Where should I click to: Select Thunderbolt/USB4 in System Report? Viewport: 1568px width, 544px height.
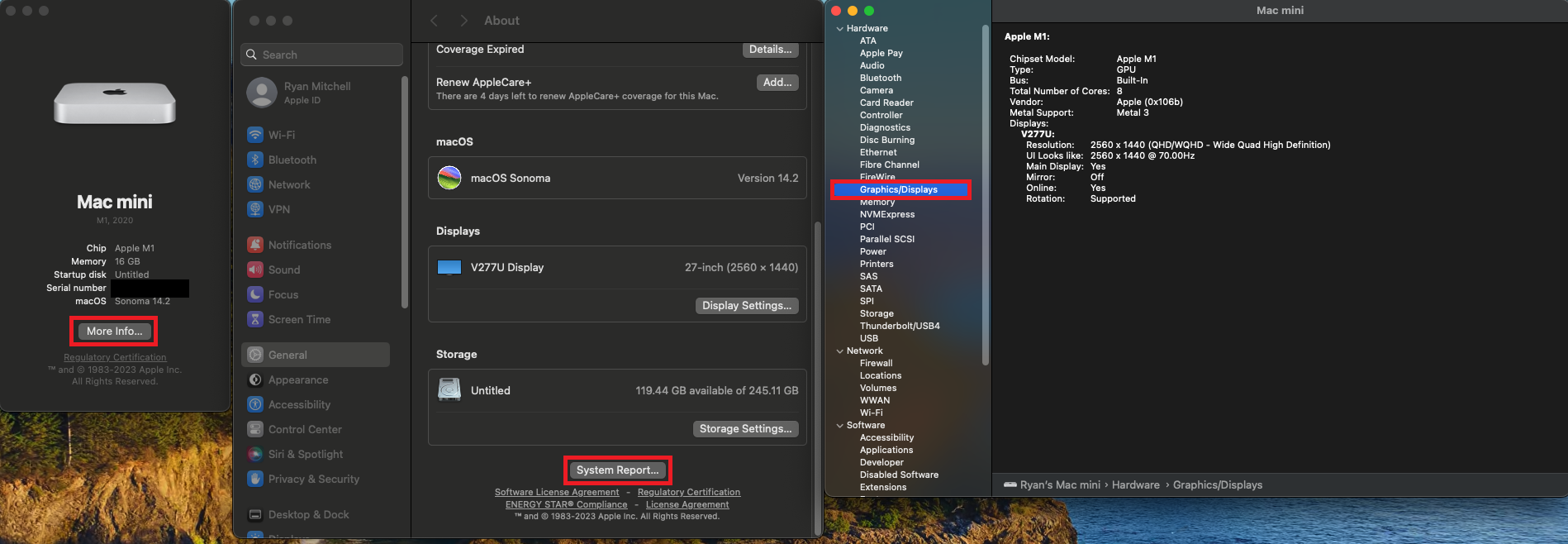[900, 326]
